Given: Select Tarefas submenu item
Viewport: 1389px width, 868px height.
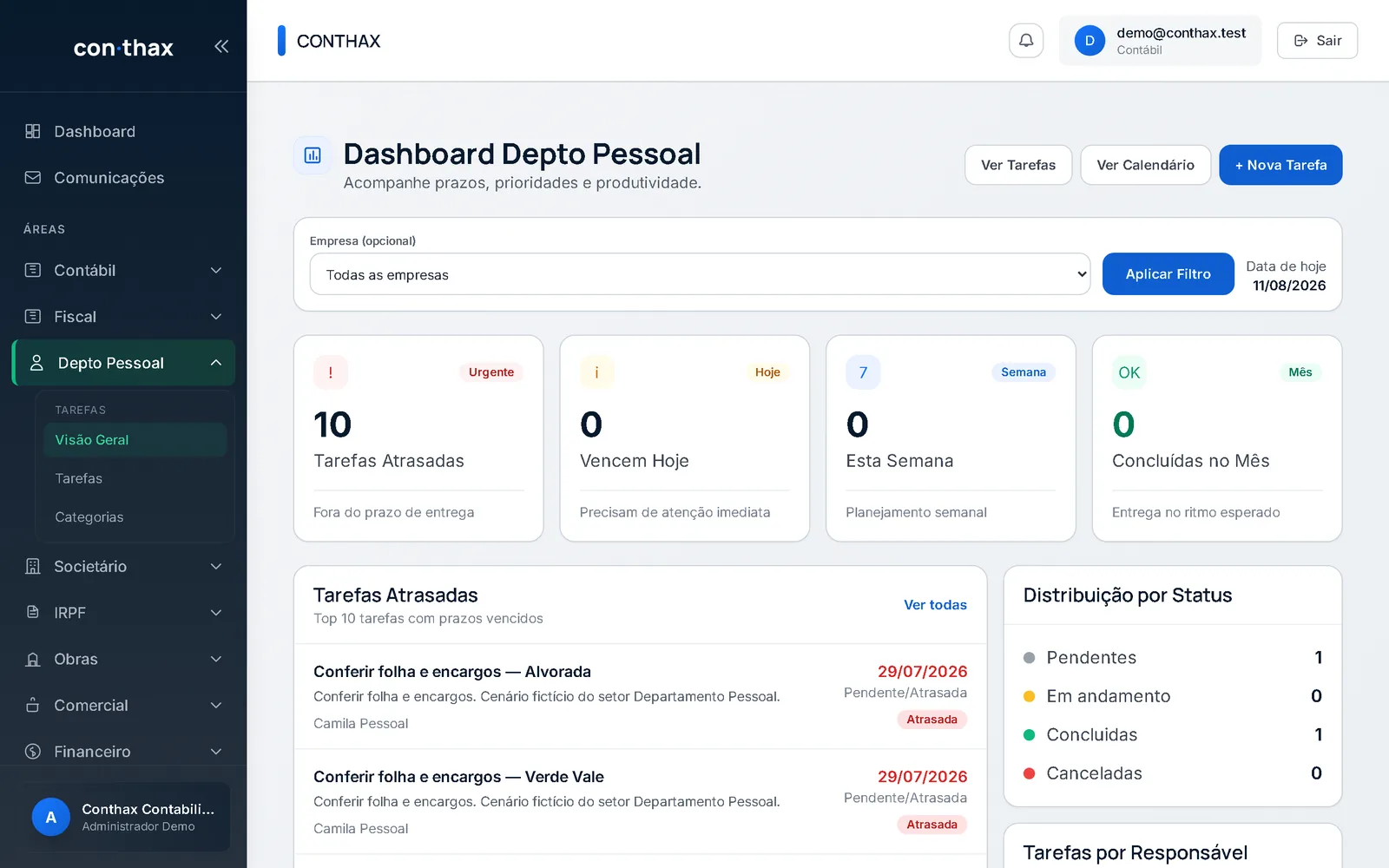Looking at the screenshot, I should pyautogui.click(x=135, y=478).
